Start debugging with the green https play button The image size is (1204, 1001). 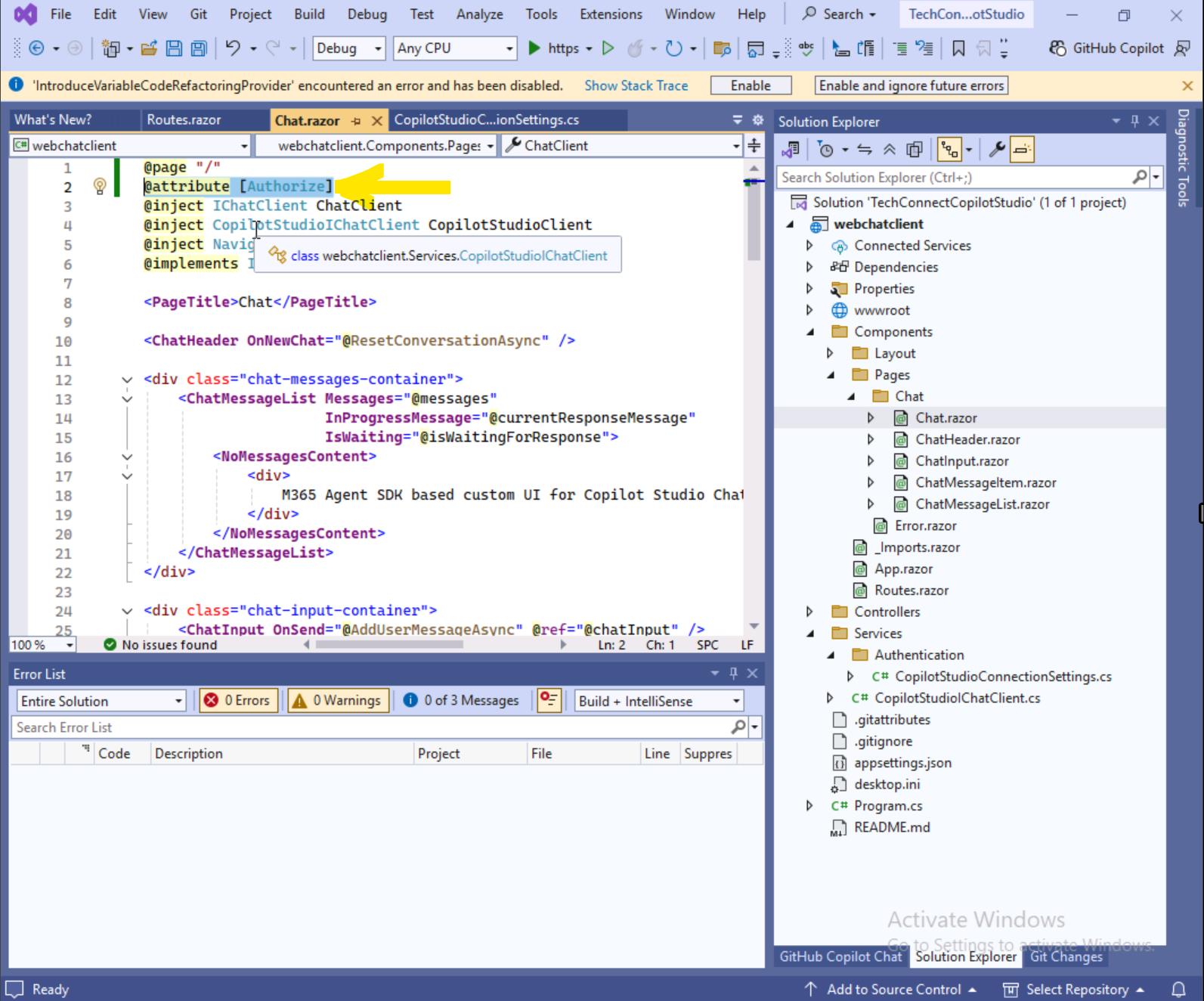[x=534, y=48]
